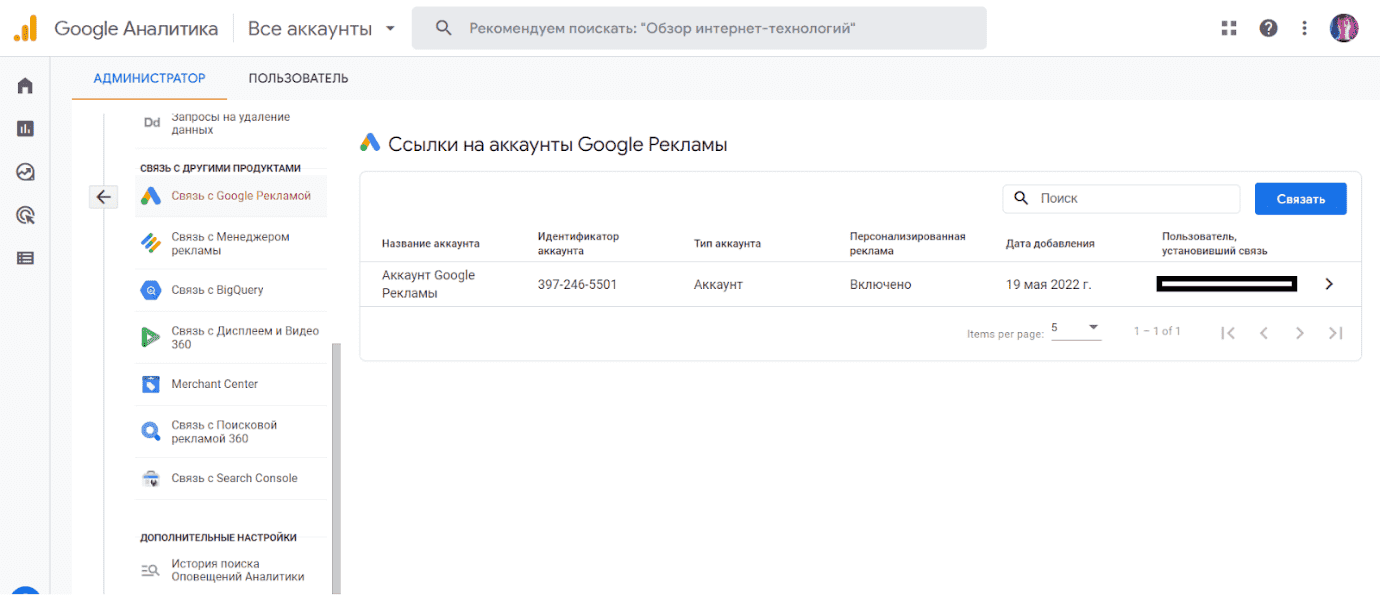This screenshot has width=1380, height=595.
Task: Open the Configure table icon in left rail
Action: (x=25, y=258)
